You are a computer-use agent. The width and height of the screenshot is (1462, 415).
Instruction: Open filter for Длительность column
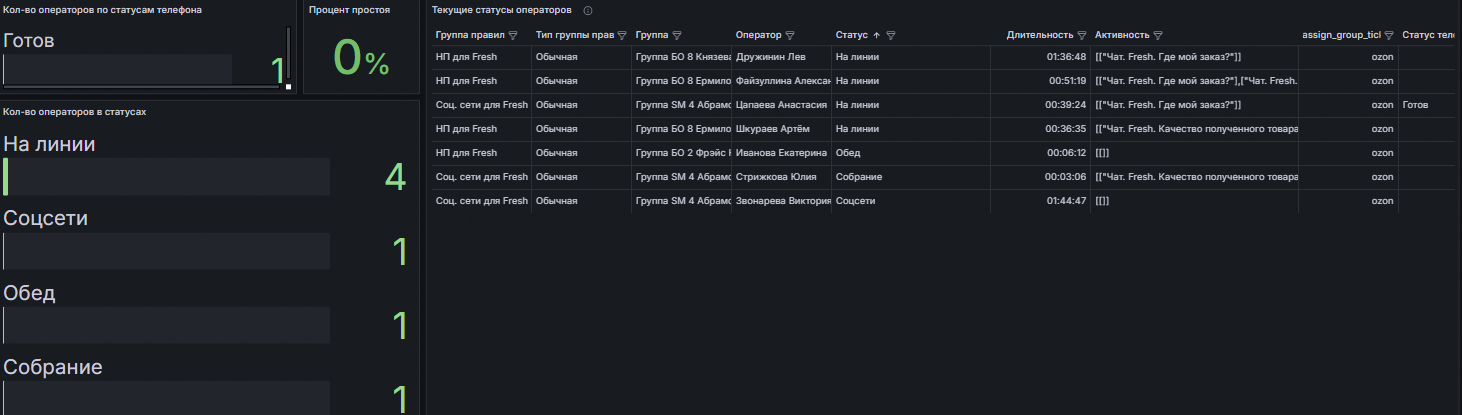click(x=1082, y=35)
